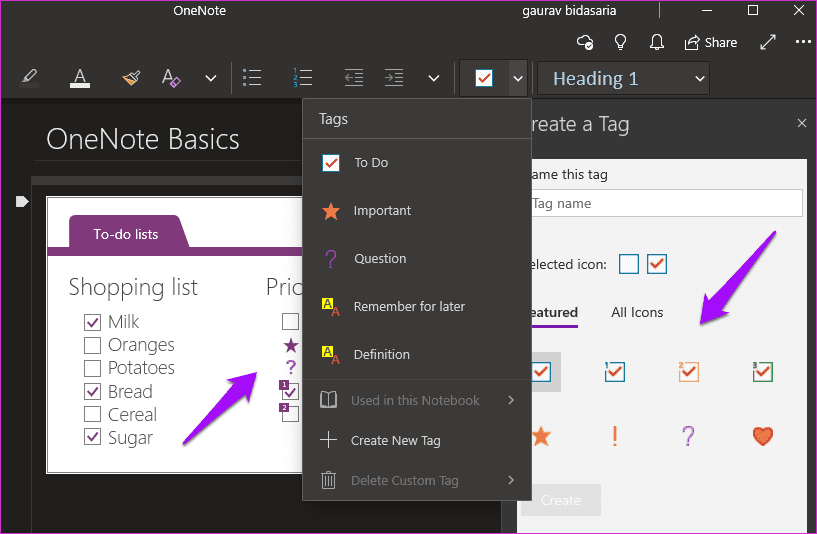
Task: Expand Used in this Notebook submenu
Action: pyautogui.click(x=417, y=400)
